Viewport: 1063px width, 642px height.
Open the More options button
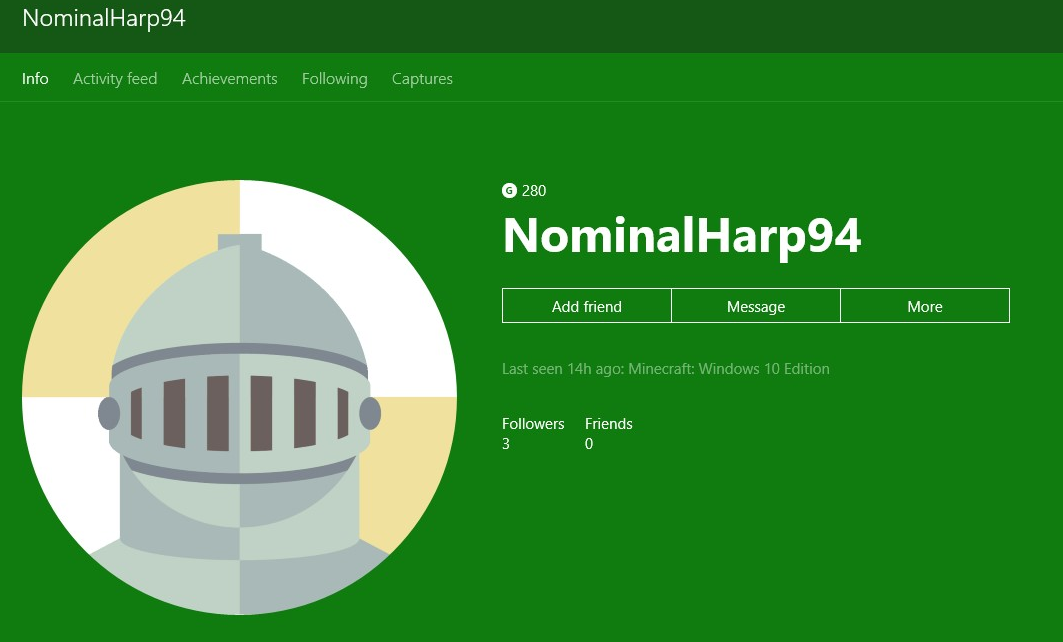[925, 306]
